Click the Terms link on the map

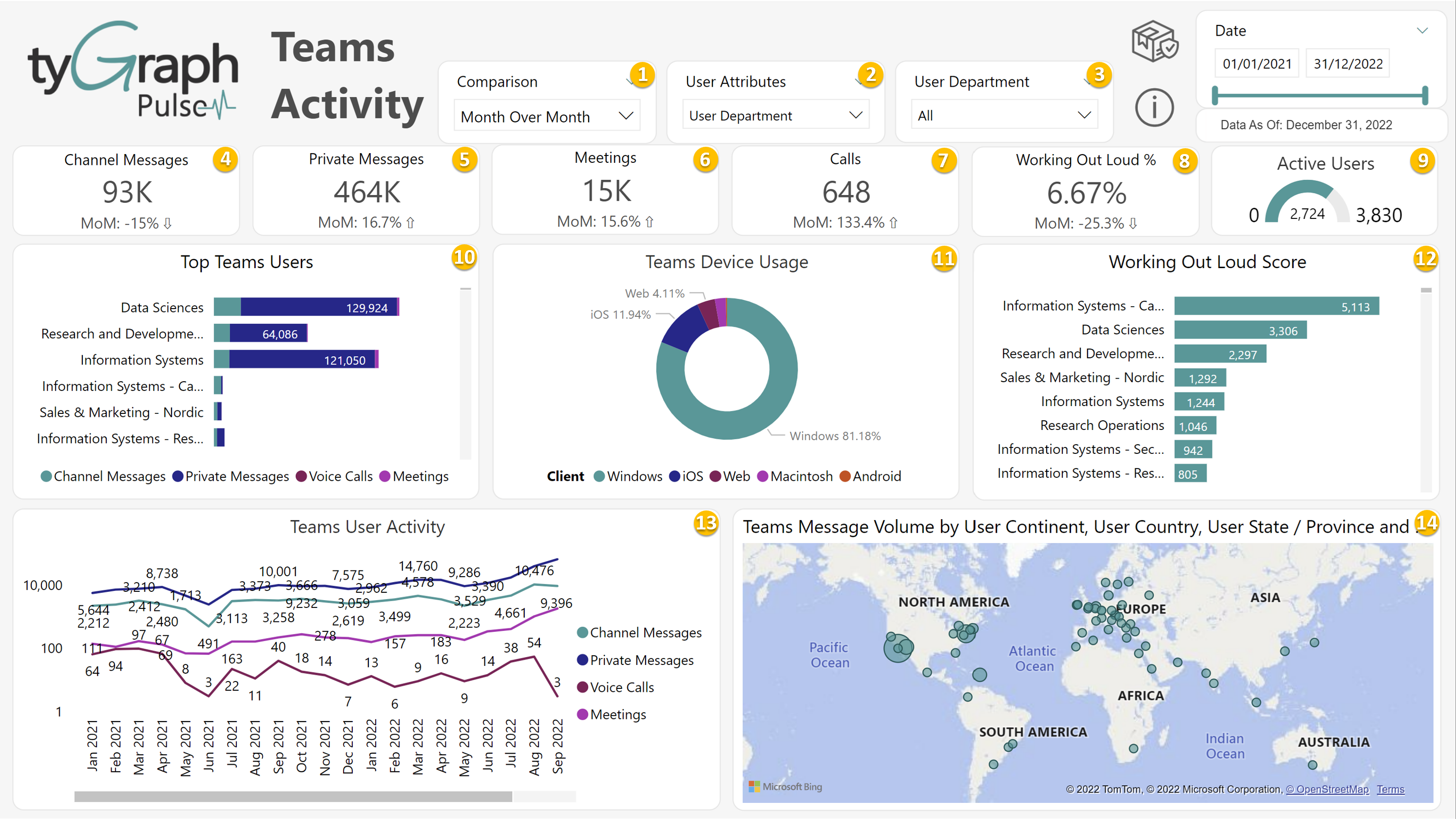[1390, 789]
